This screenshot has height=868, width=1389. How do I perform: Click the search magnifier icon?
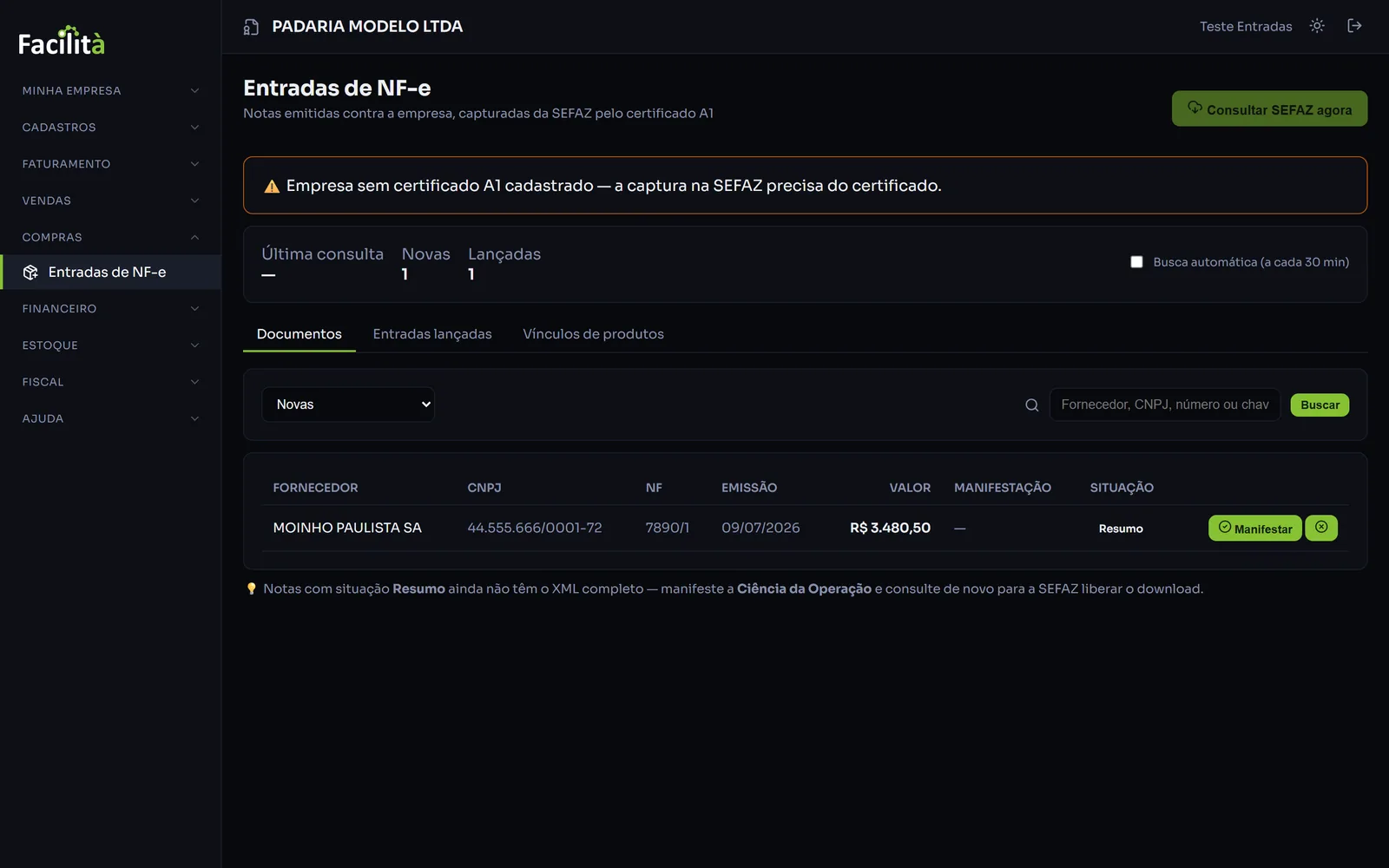click(1031, 405)
